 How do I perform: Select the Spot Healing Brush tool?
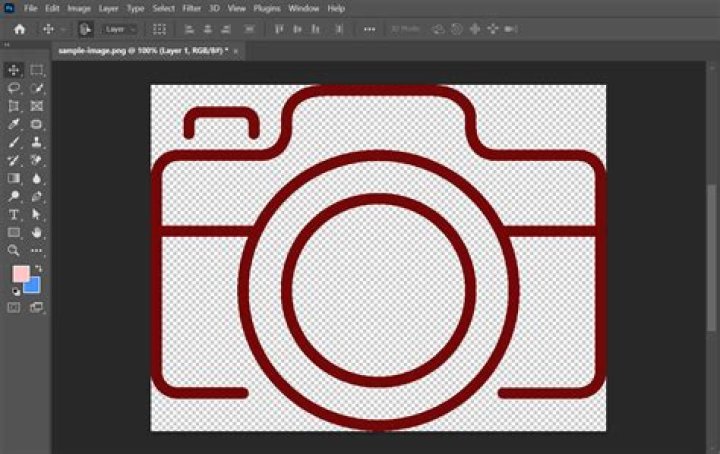click(36, 124)
